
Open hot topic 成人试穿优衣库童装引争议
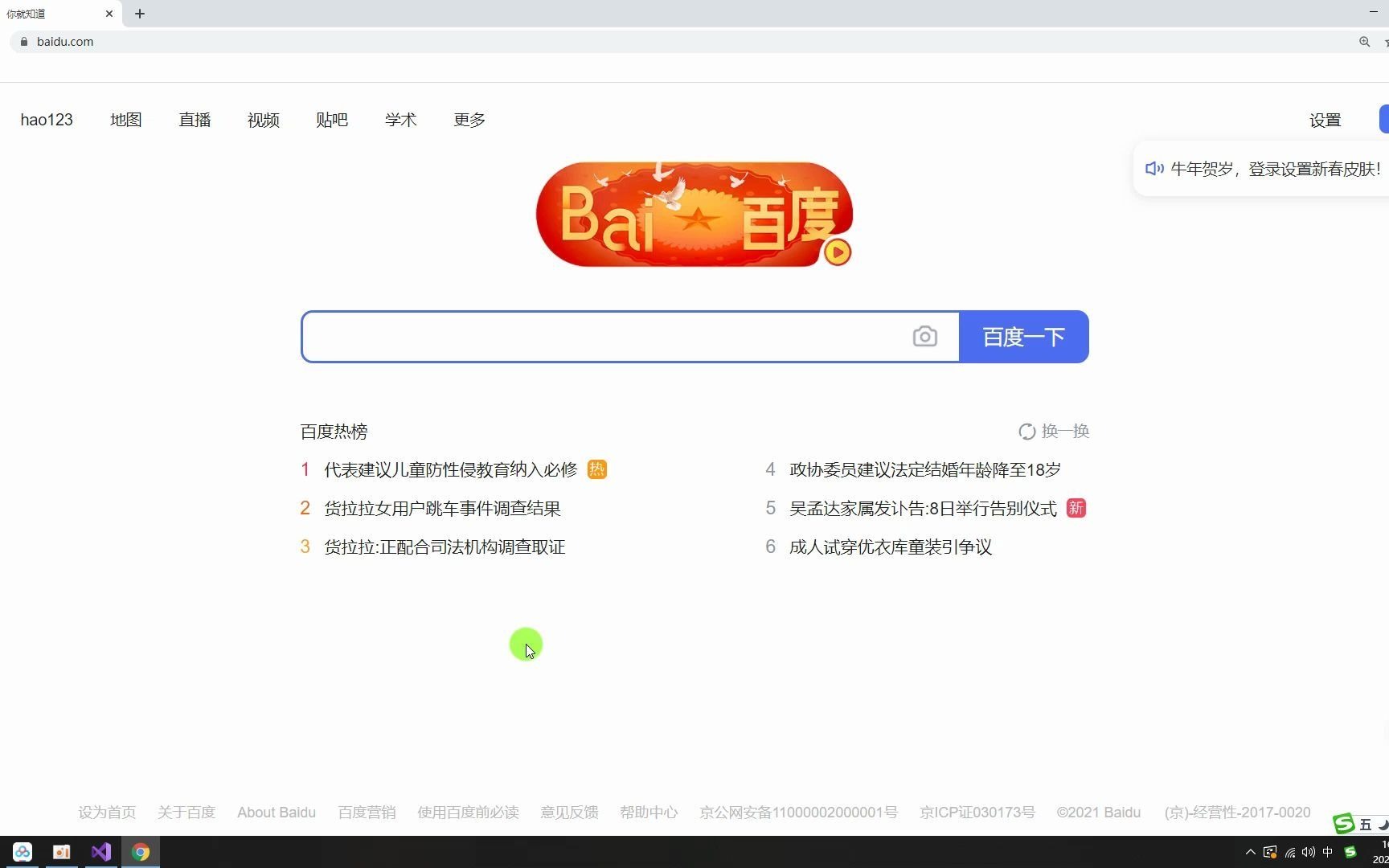891,547
